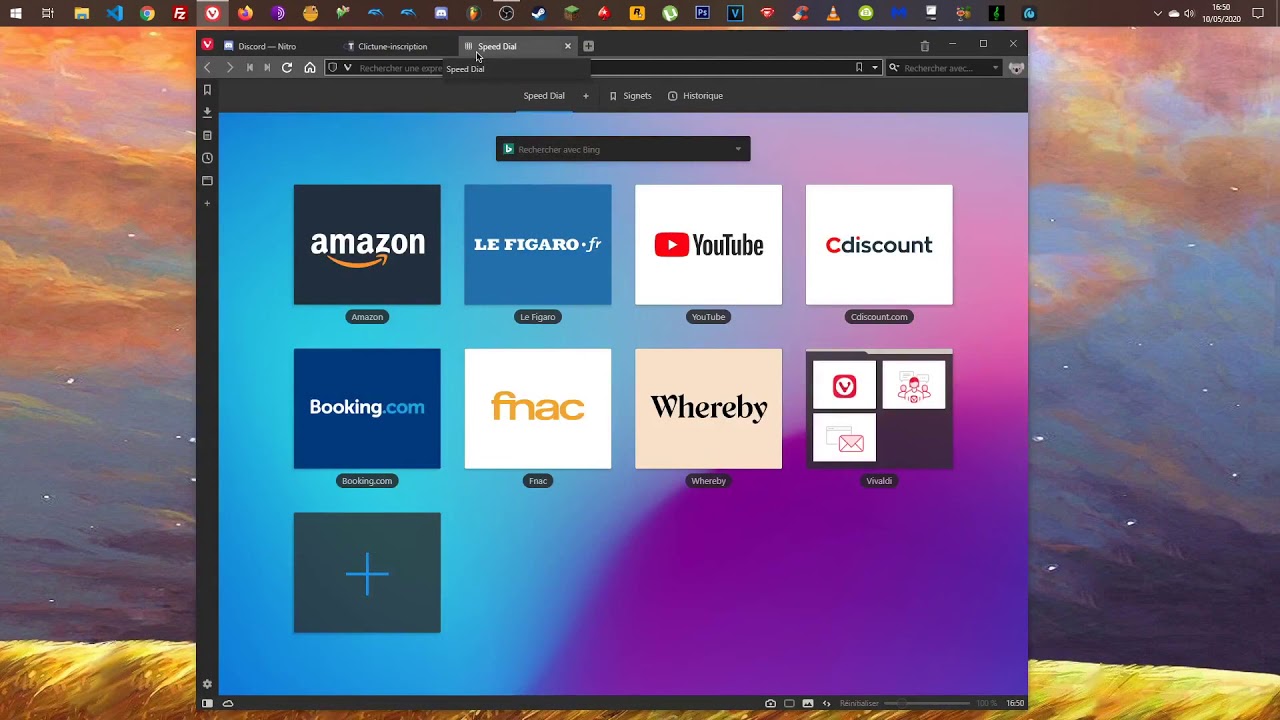This screenshot has width=1280, height=720.
Task: Add a new Speed Dial group
Action: pyautogui.click(x=586, y=96)
